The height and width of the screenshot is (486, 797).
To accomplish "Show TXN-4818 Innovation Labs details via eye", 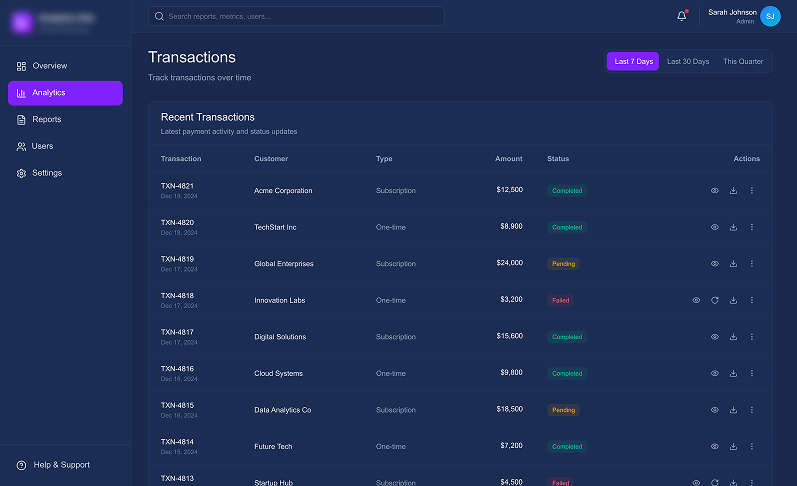I will [696, 300].
